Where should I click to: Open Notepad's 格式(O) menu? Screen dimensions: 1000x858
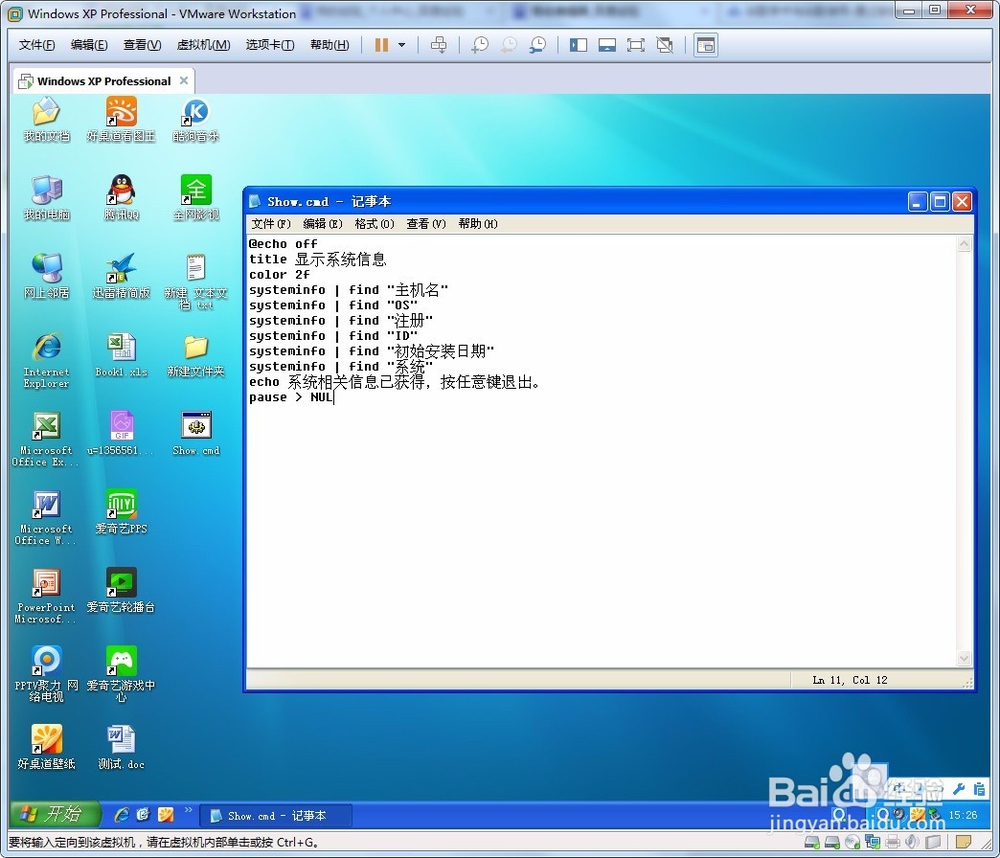pyautogui.click(x=374, y=223)
